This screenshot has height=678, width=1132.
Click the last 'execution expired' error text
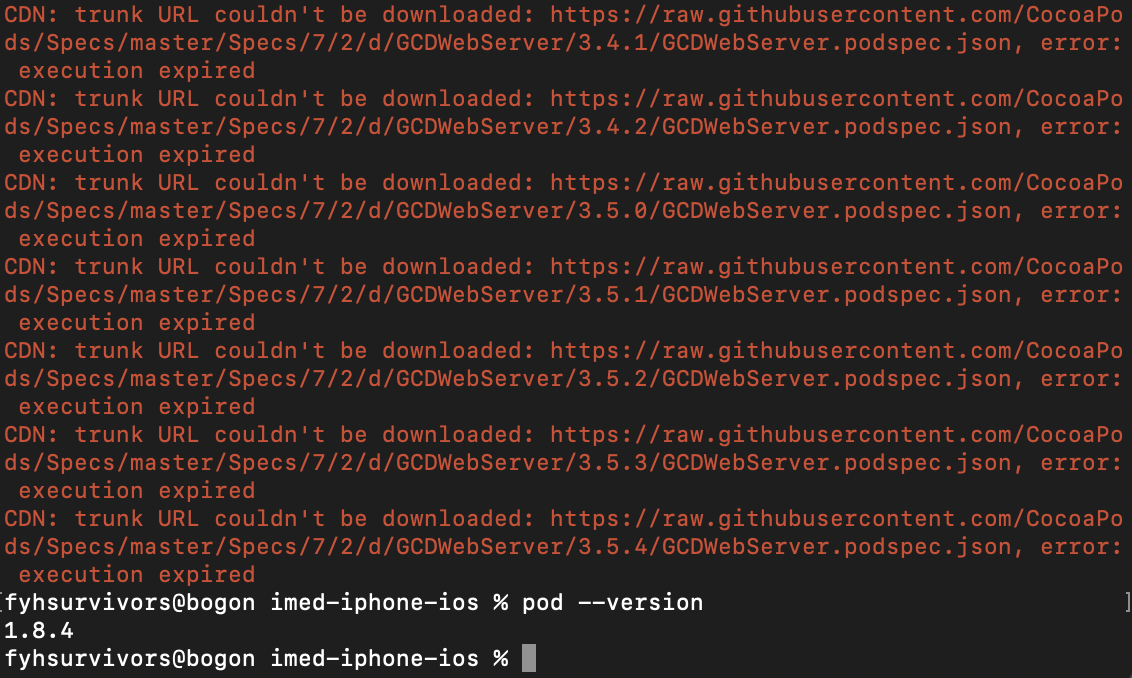coord(136,575)
